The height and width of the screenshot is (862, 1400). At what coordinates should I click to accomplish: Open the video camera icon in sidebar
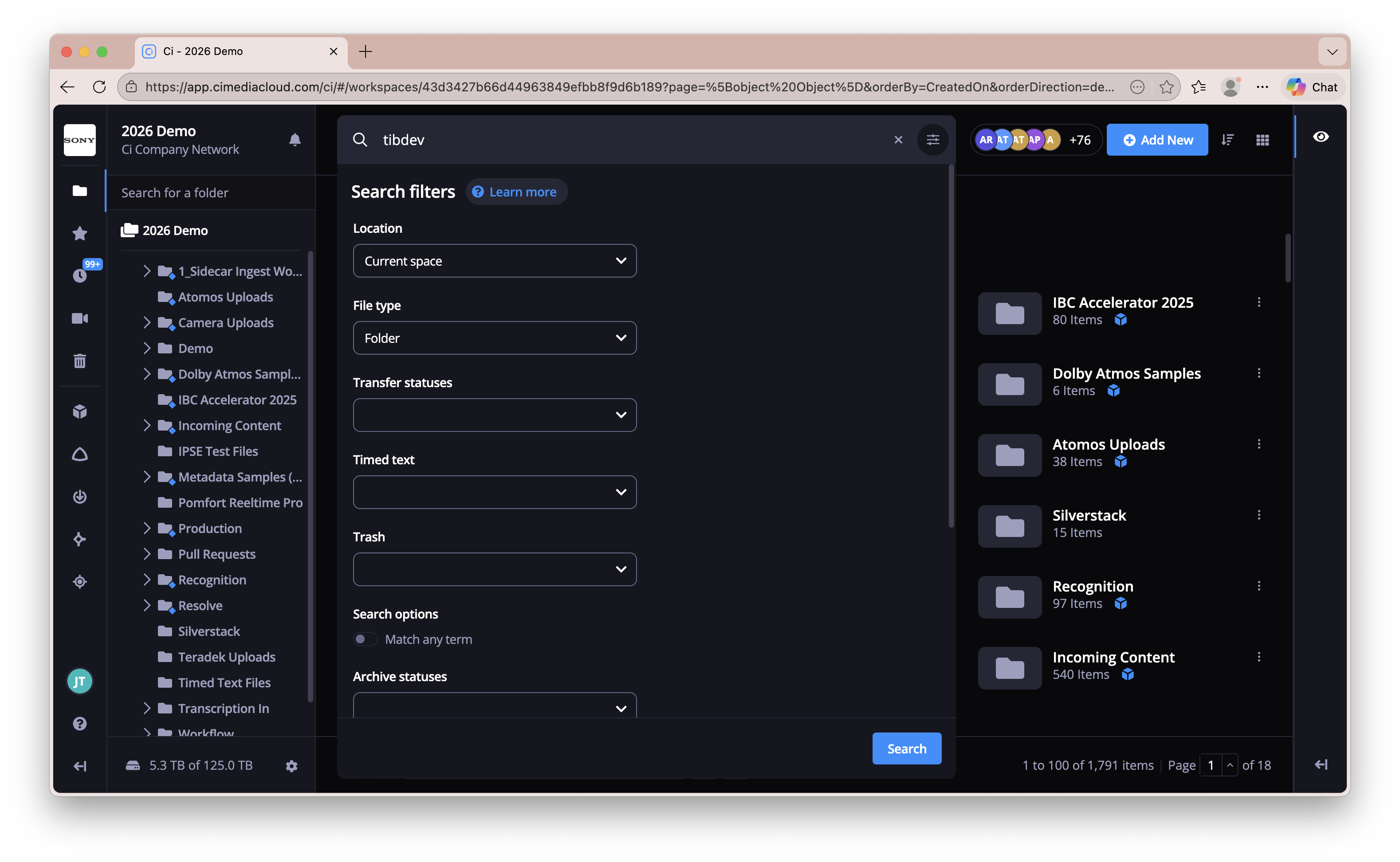[x=80, y=318]
